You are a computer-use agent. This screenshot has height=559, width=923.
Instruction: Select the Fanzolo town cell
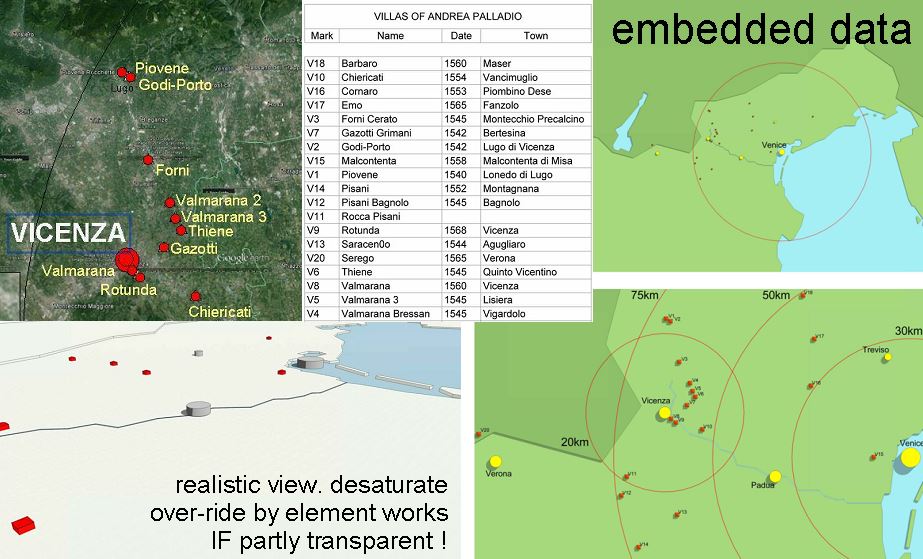tap(536, 105)
